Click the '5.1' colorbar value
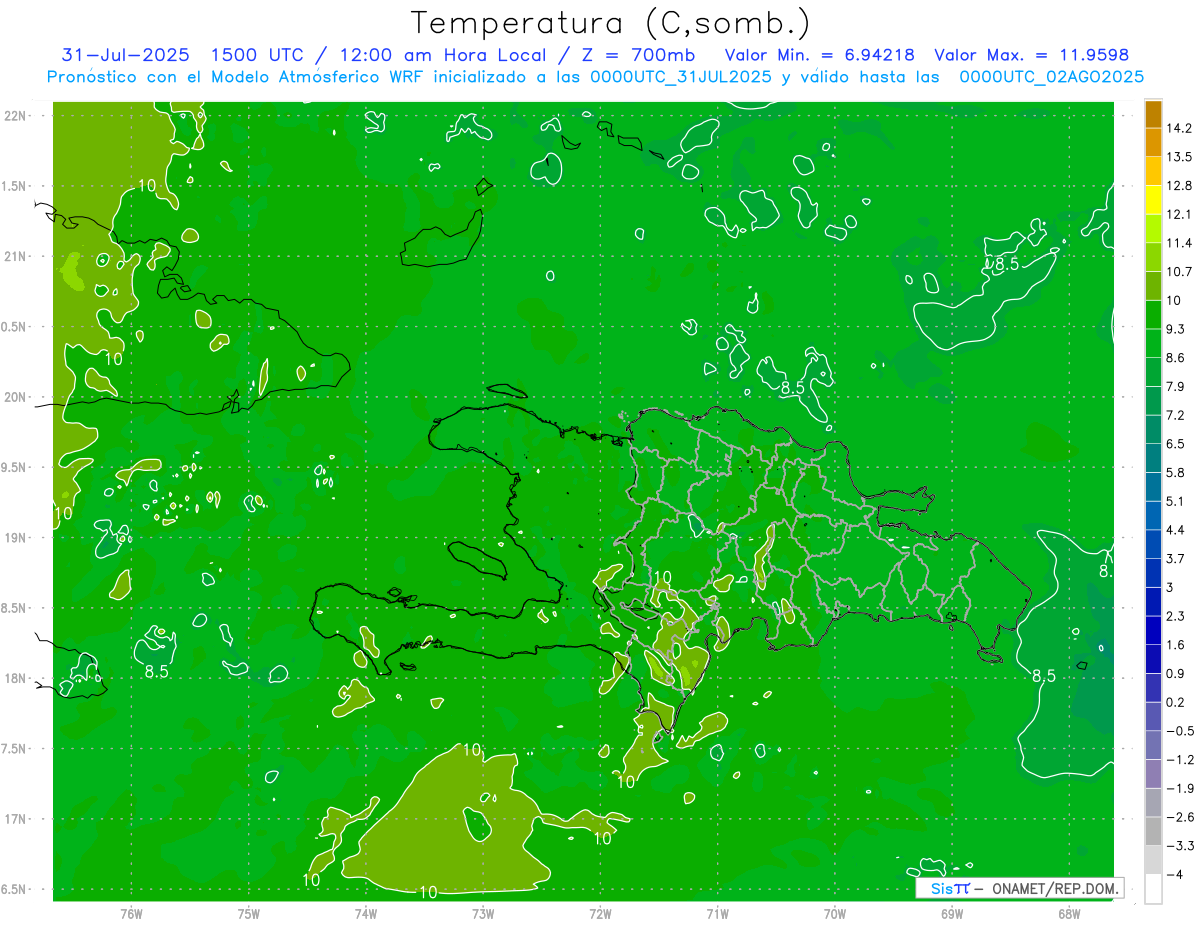 [1176, 501]
